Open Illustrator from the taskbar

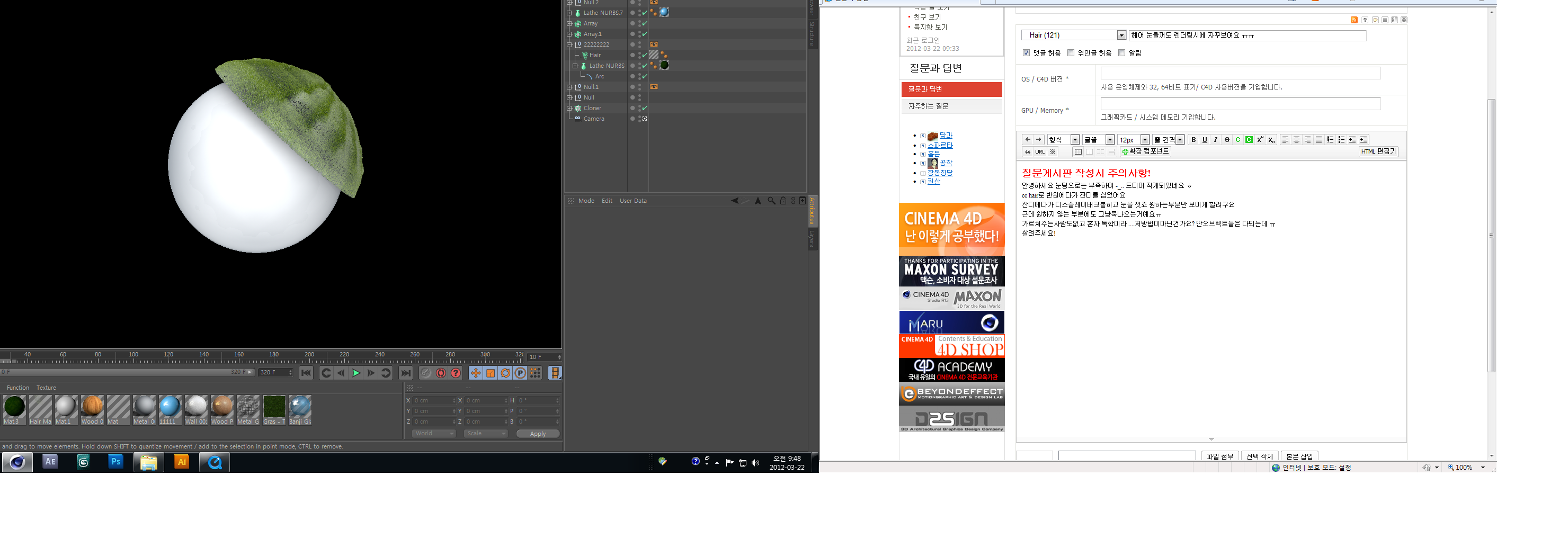pyautogui.click(x=181, y=462)
